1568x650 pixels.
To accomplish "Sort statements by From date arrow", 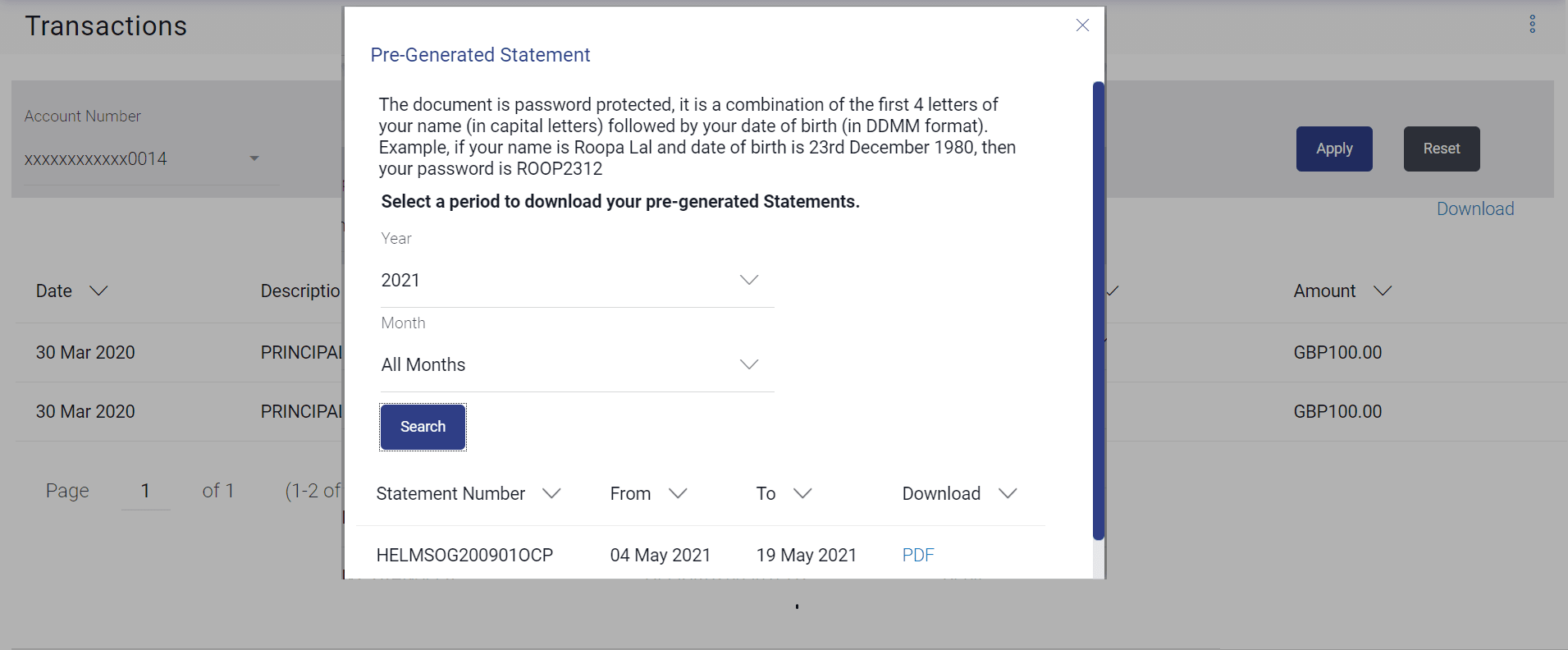I will 678,493.
